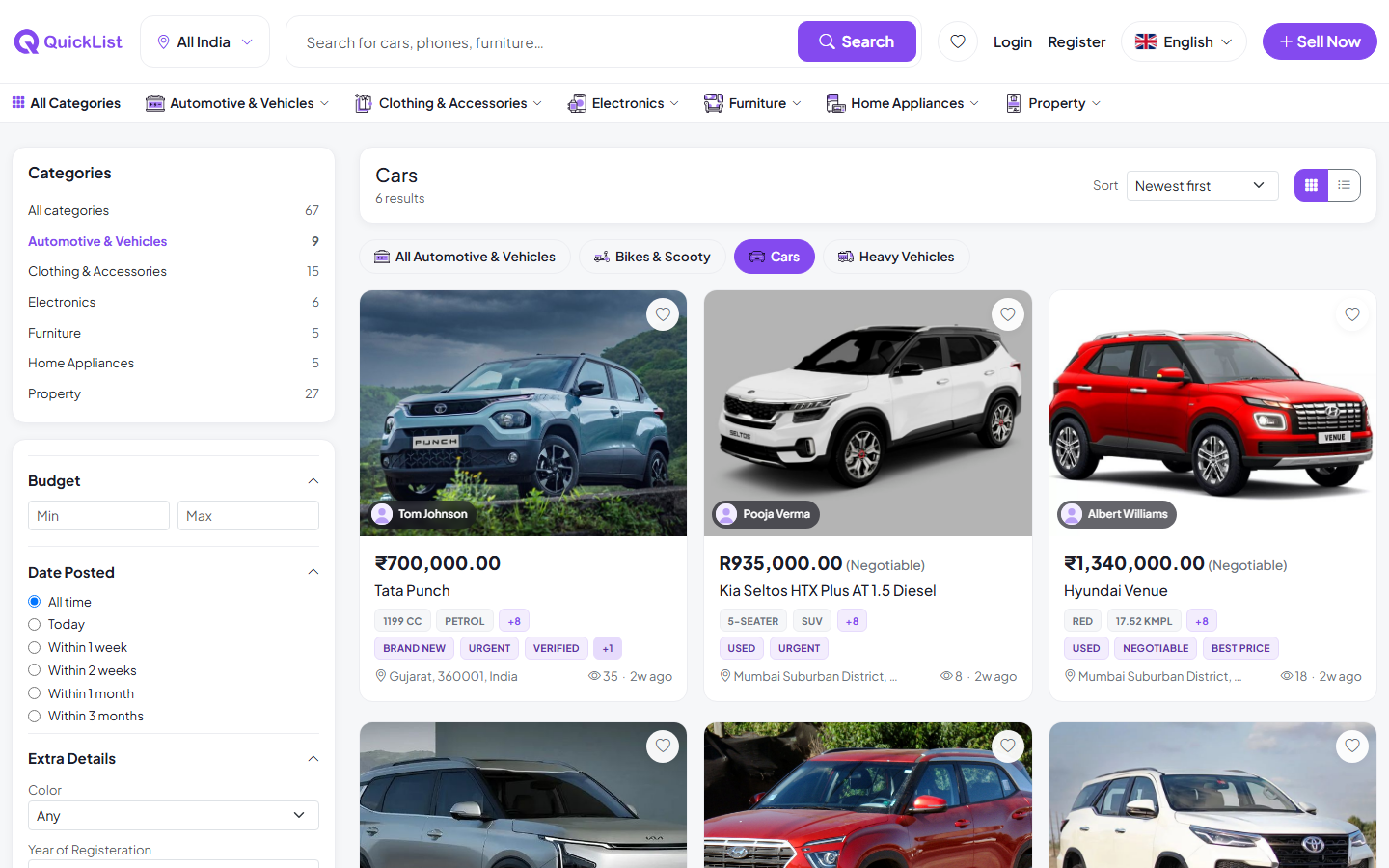This screenshot has height=868, width=1389.
Task: Click the Property nav icon
Action: click(x=1014, y=103)
